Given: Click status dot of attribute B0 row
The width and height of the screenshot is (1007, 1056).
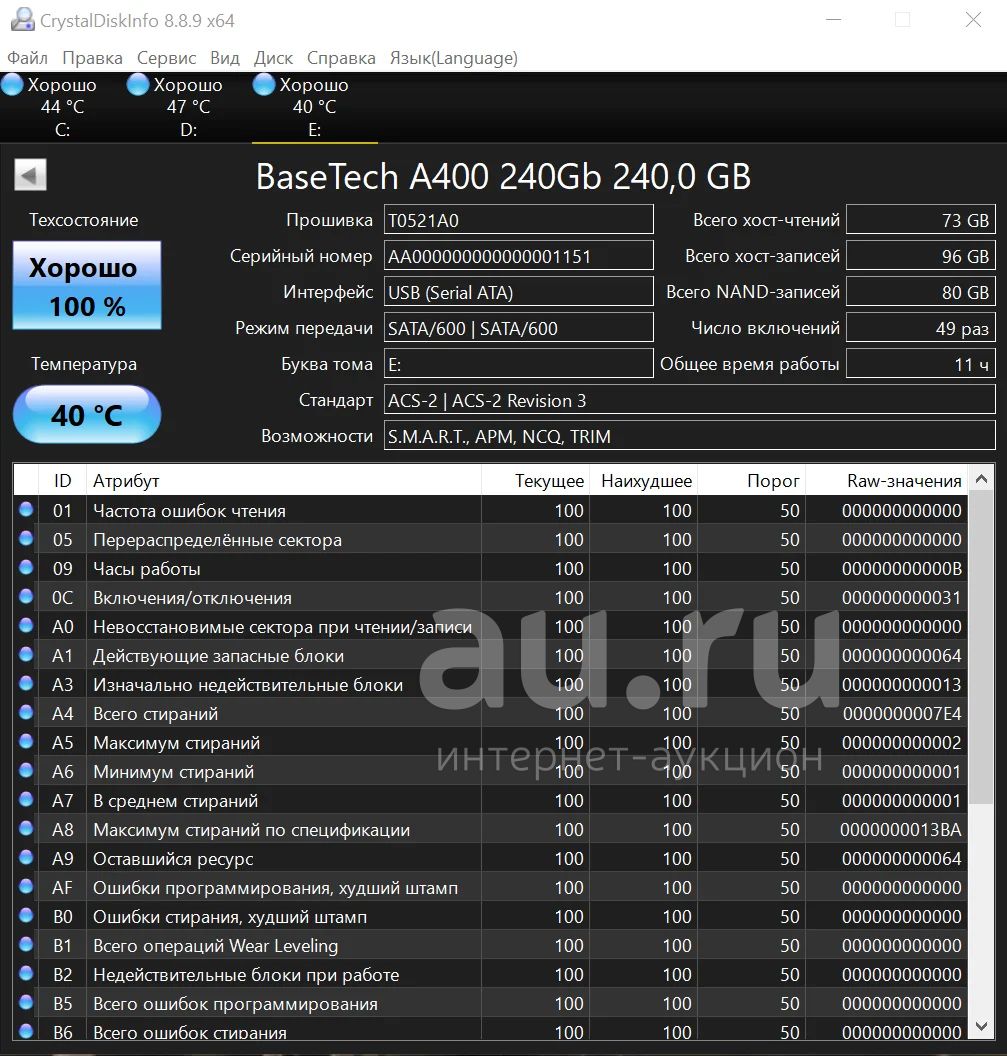Looking at the screenshot, I should (26, 915).
